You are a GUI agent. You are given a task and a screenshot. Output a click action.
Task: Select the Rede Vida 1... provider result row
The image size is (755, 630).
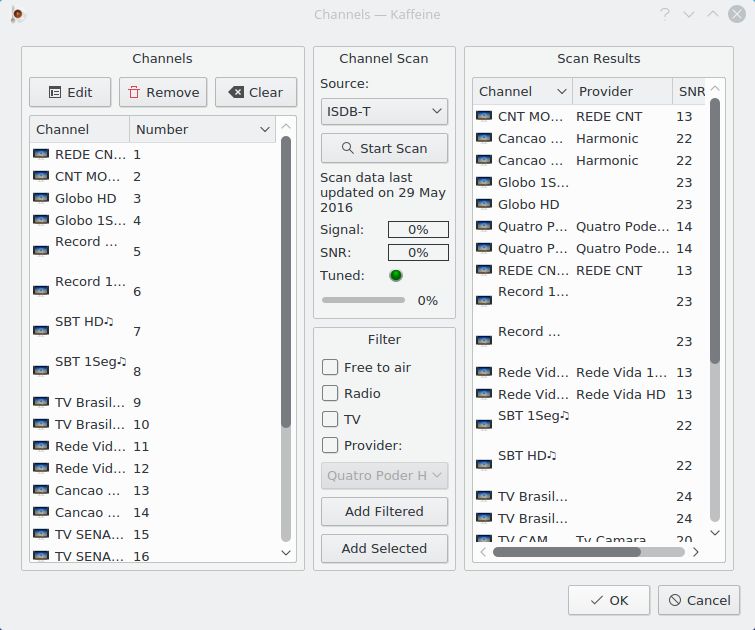pos(590,372)
